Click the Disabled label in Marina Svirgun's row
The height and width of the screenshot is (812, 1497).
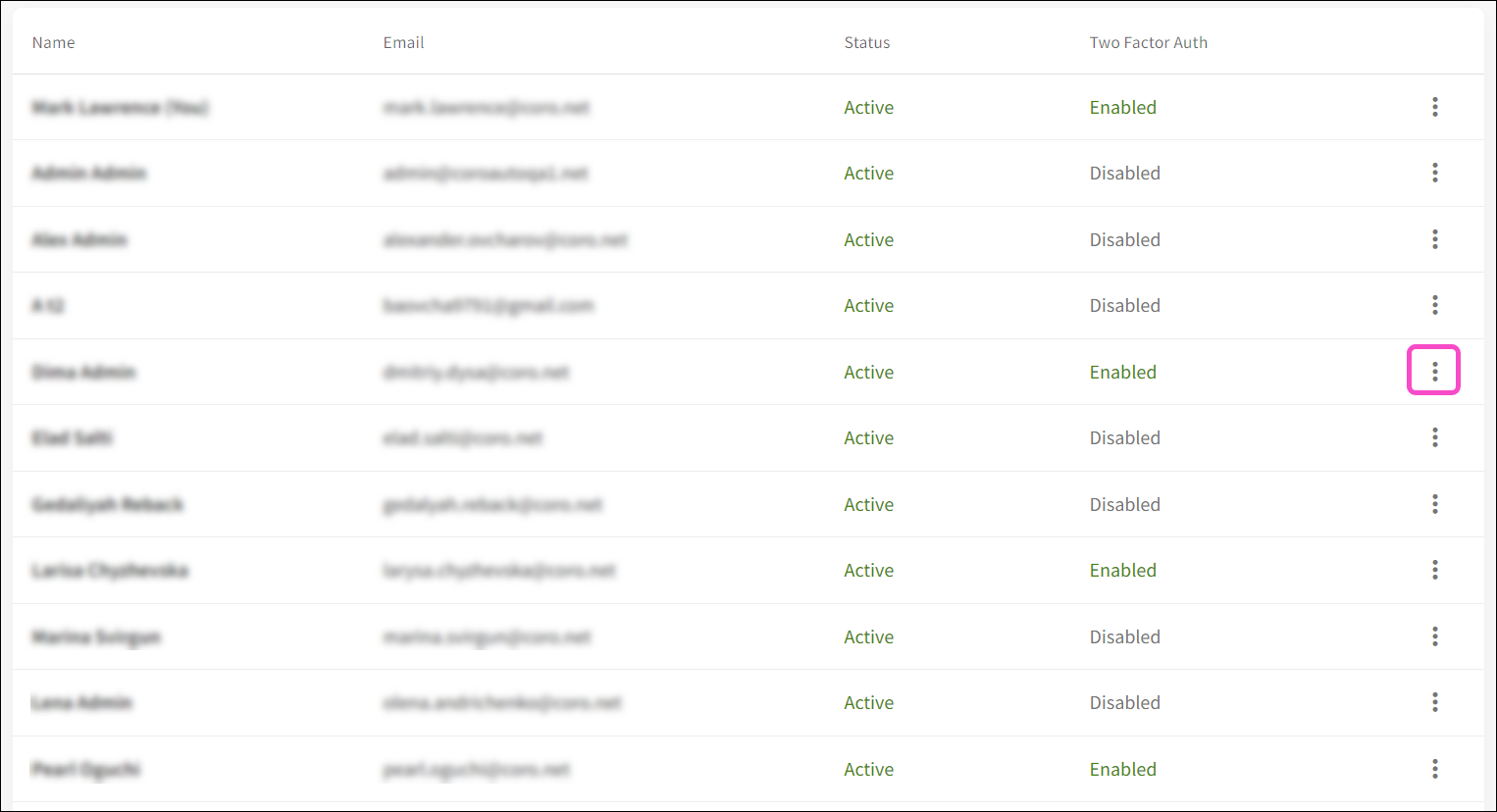pos(1124,637)
